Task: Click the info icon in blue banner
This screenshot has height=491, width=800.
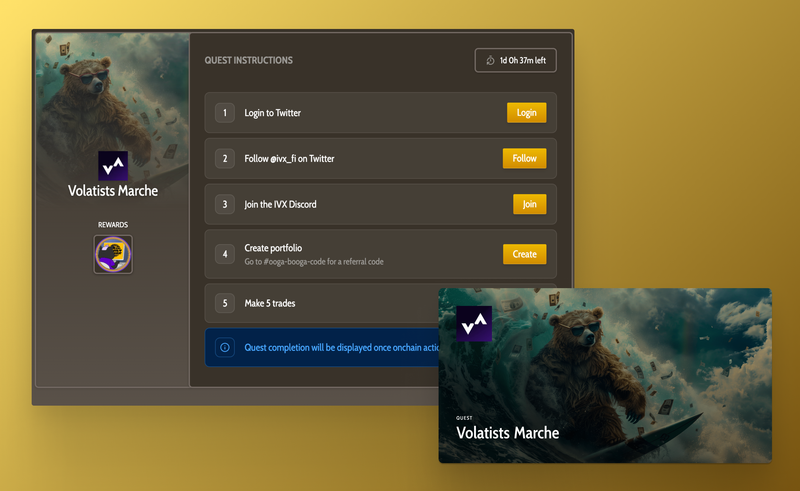Action: pos(225,348)
